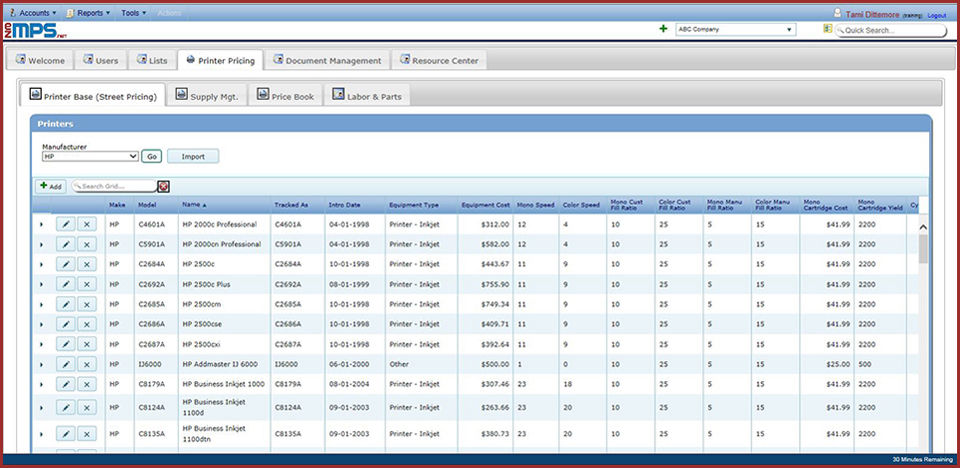Edit the HP 2000cn Professional row

pyautogui.click(x=66, y=244)
